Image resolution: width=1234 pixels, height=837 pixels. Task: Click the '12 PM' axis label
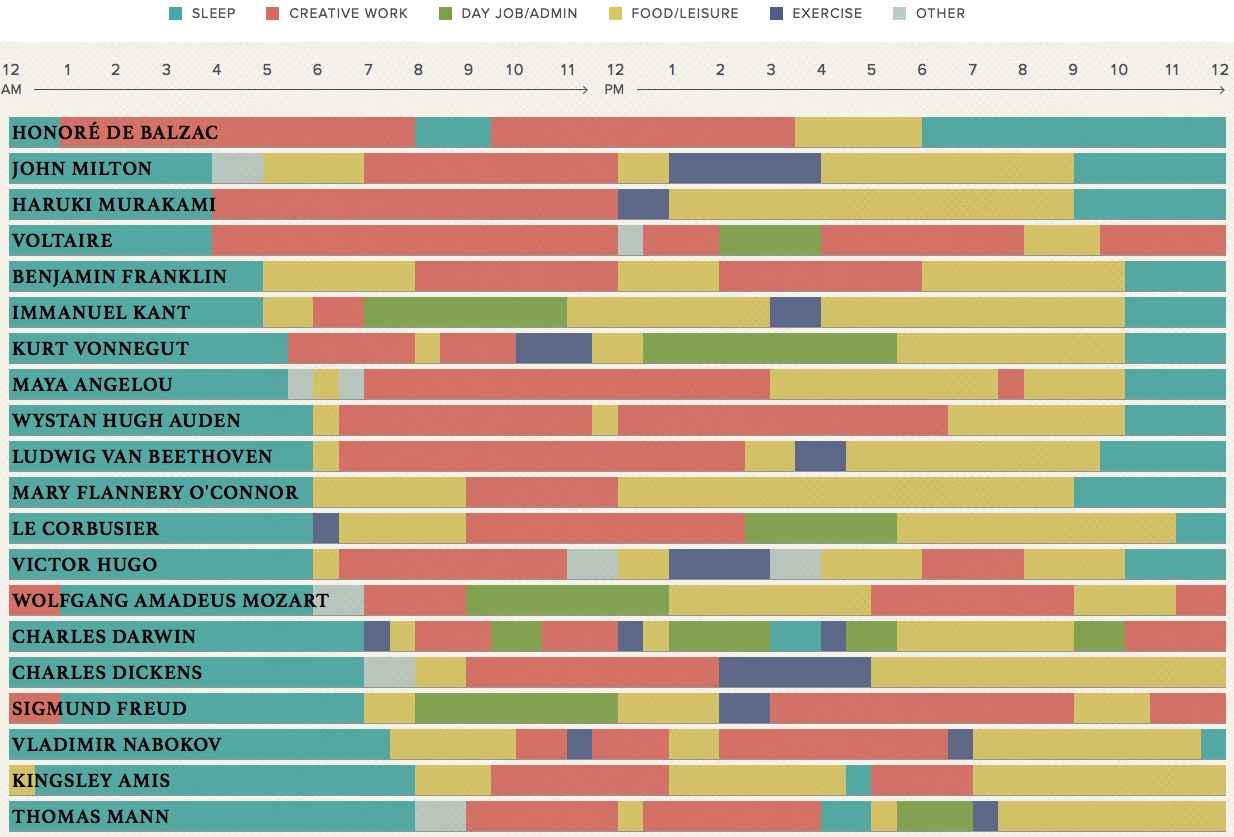pos(615,79)
